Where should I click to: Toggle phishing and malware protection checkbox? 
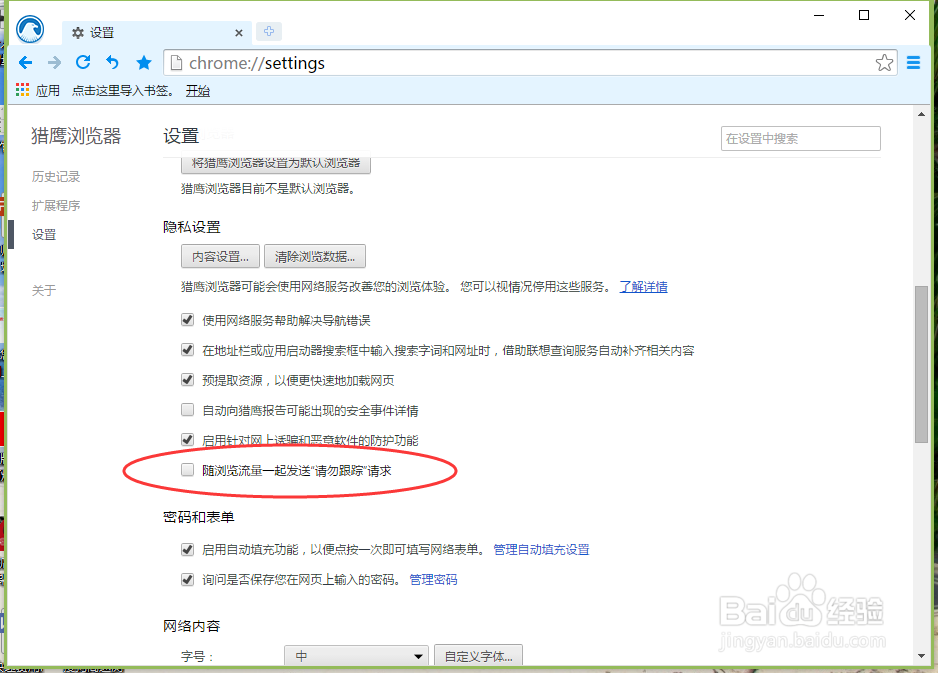click(187, 440)
